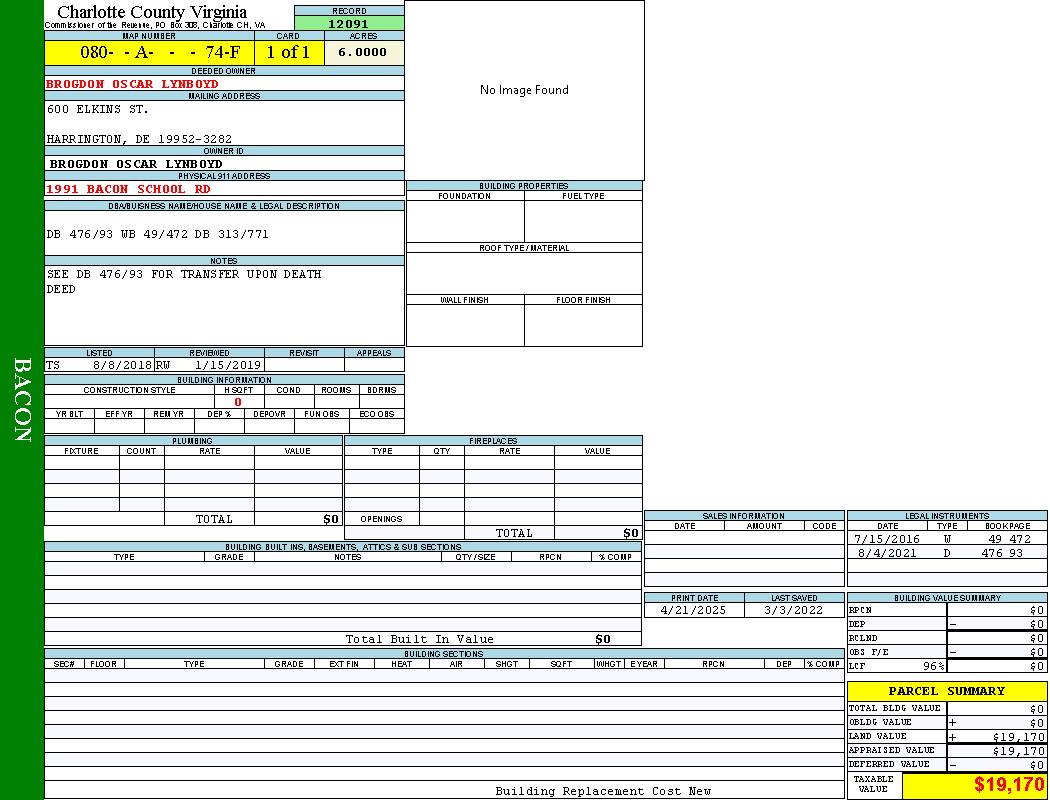The height and width of the screenshot is (800, 1050).
Task: Click the last saved date 3/3/2022
Action: [793, 610]
